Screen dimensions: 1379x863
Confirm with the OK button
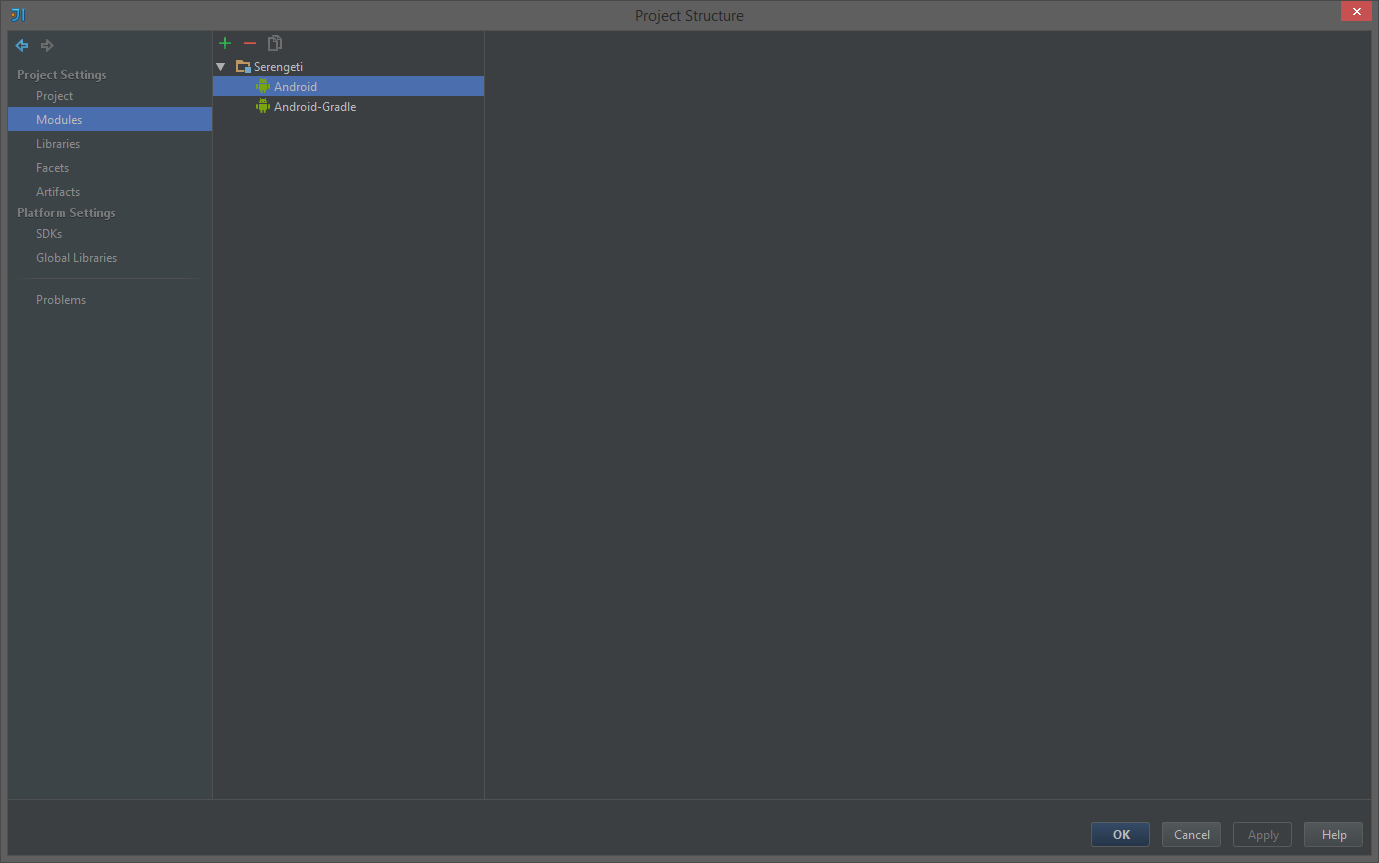tap(1120, 834)
